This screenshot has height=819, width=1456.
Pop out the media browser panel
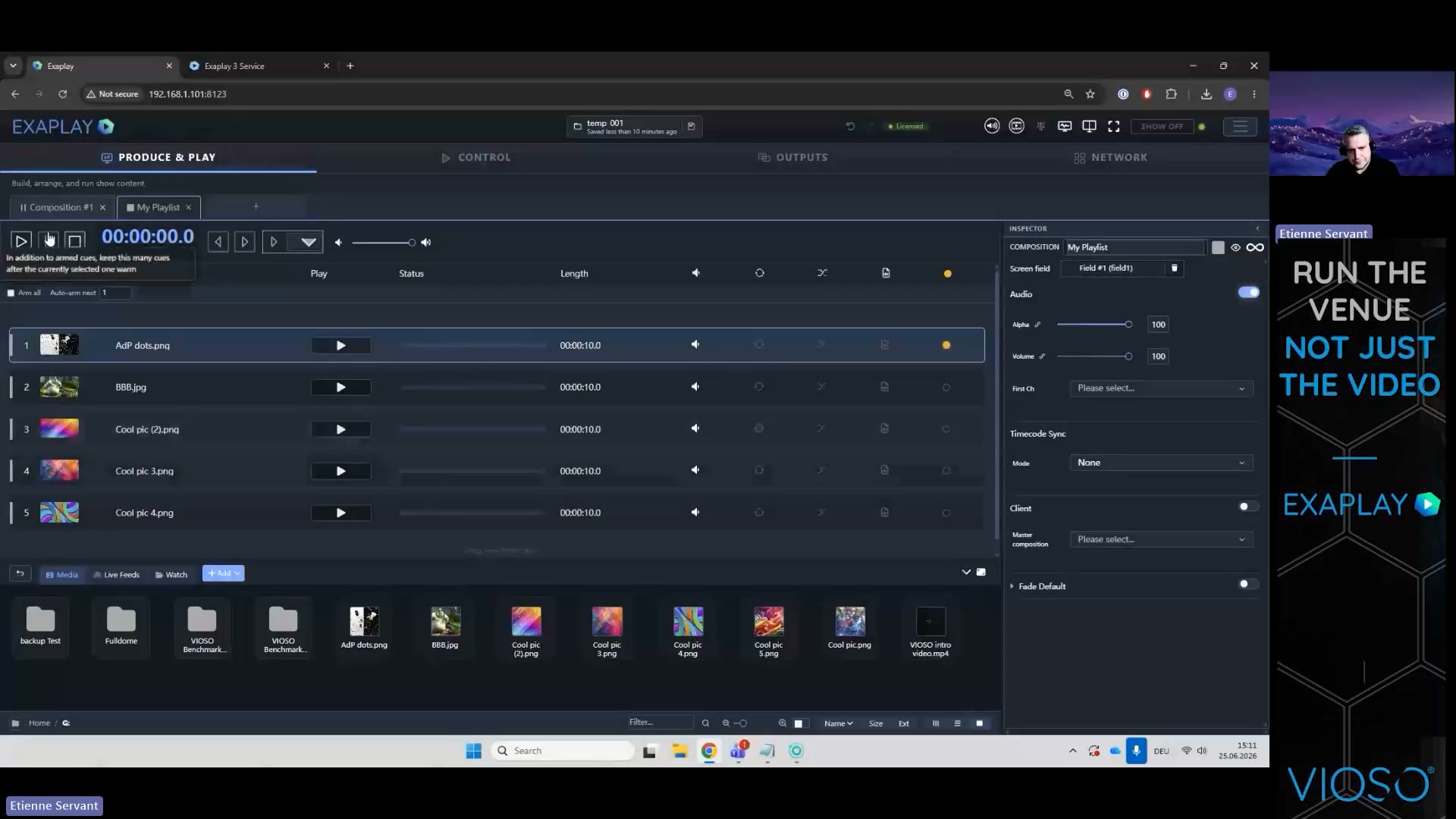981,573
